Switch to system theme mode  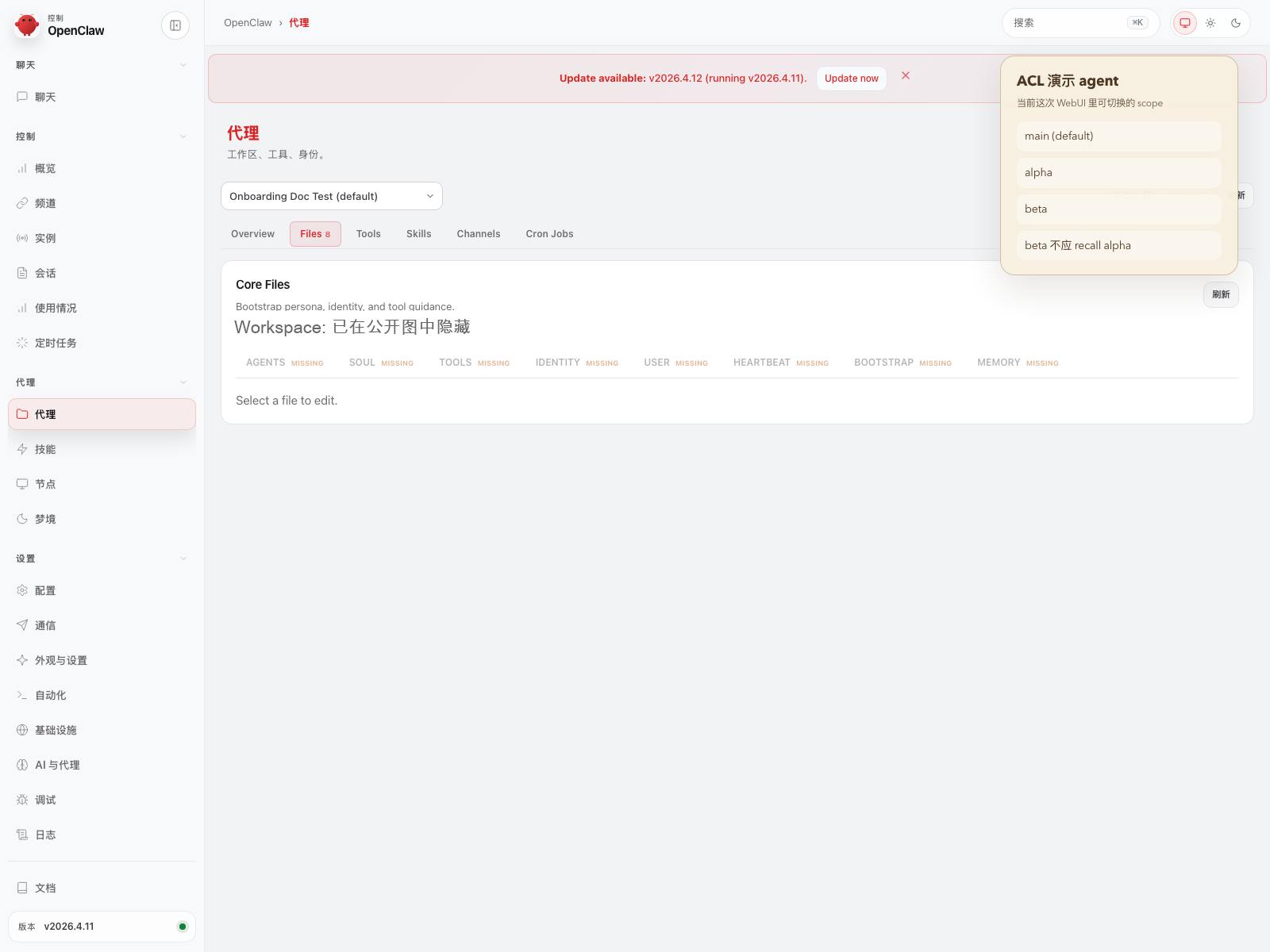tap(1185, 23)
